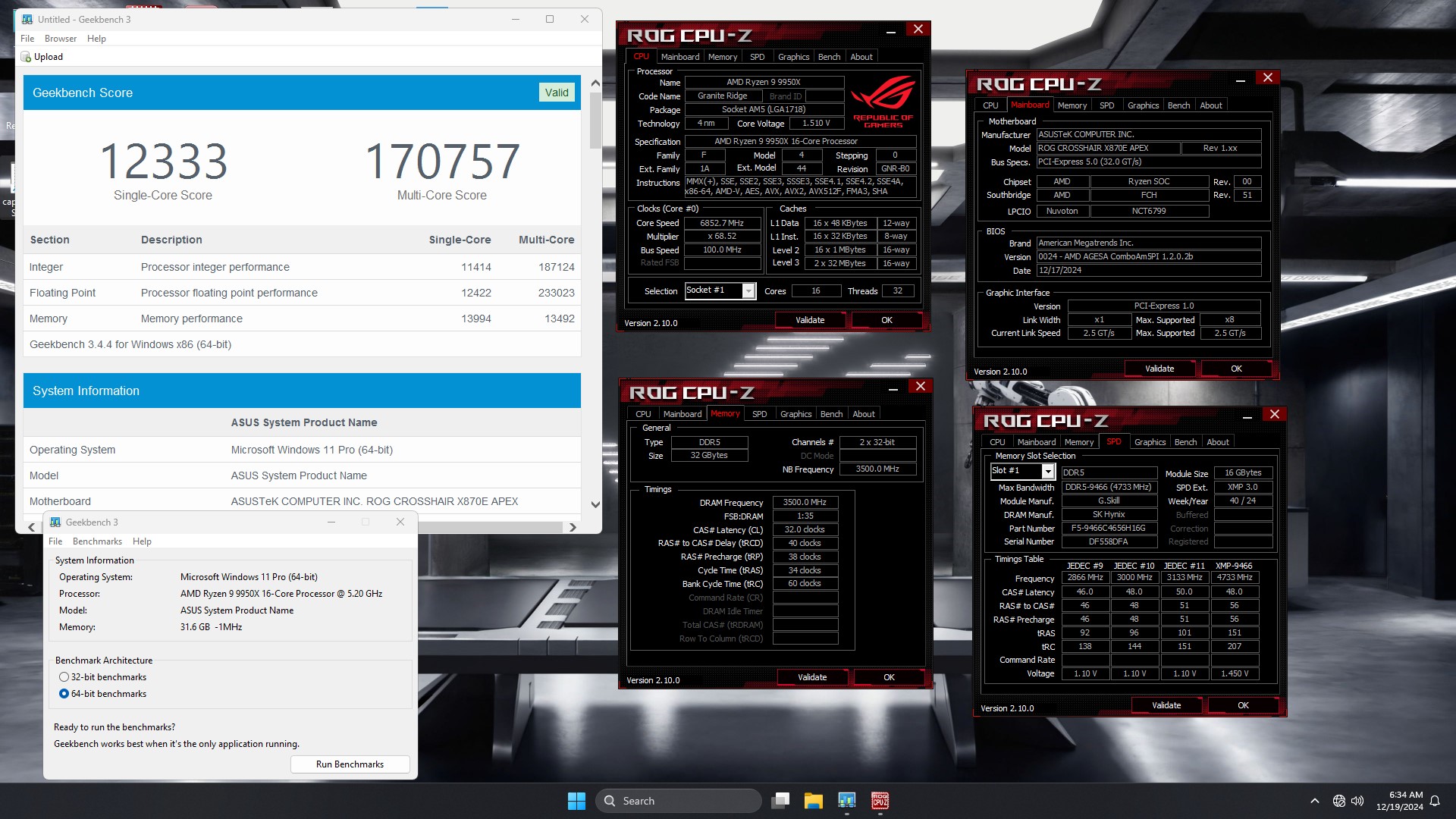
Task: Minimize the SPD CPU-Z window
Action: [1247, 416]
